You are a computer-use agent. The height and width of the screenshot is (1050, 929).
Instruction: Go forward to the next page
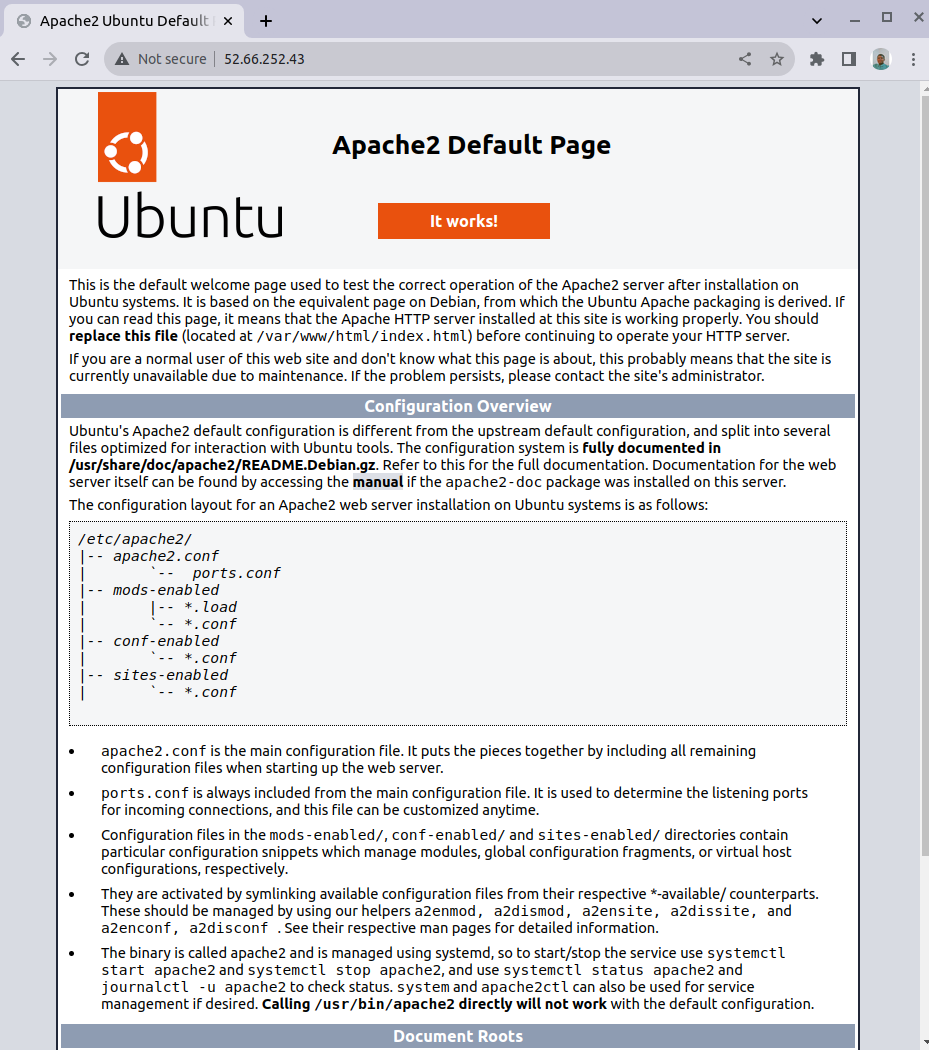[50, 59]
